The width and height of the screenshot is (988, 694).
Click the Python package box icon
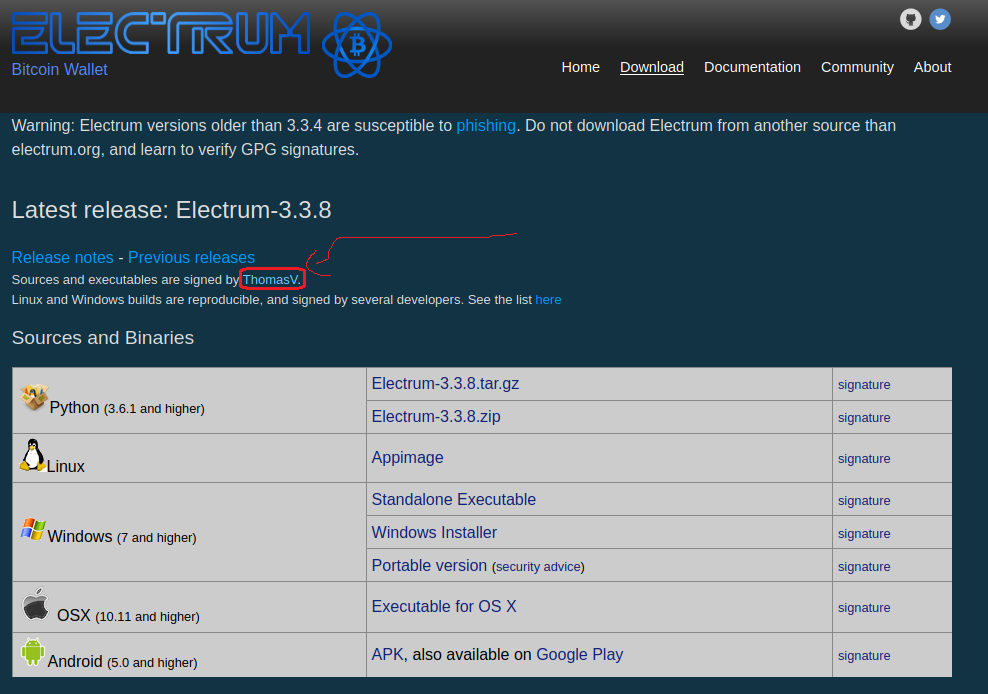[x=34, y=397]
